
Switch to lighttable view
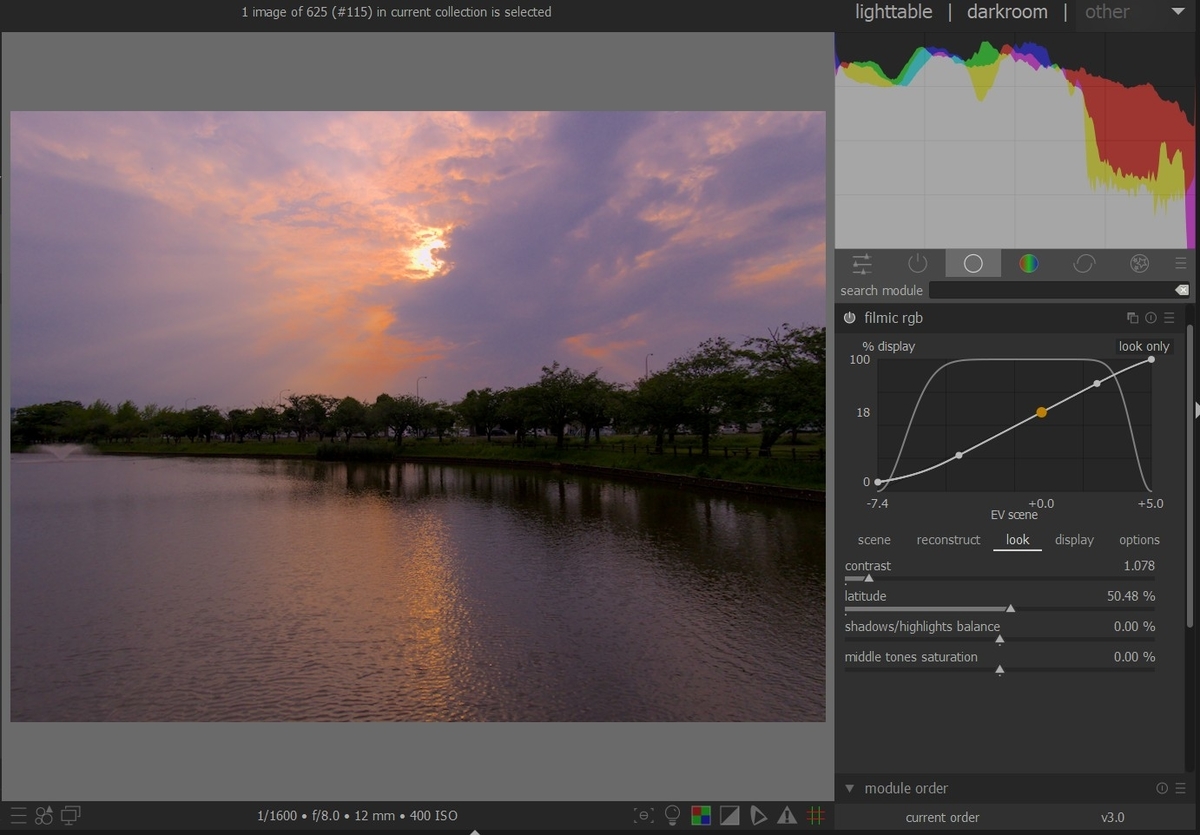tap(893, 12)
